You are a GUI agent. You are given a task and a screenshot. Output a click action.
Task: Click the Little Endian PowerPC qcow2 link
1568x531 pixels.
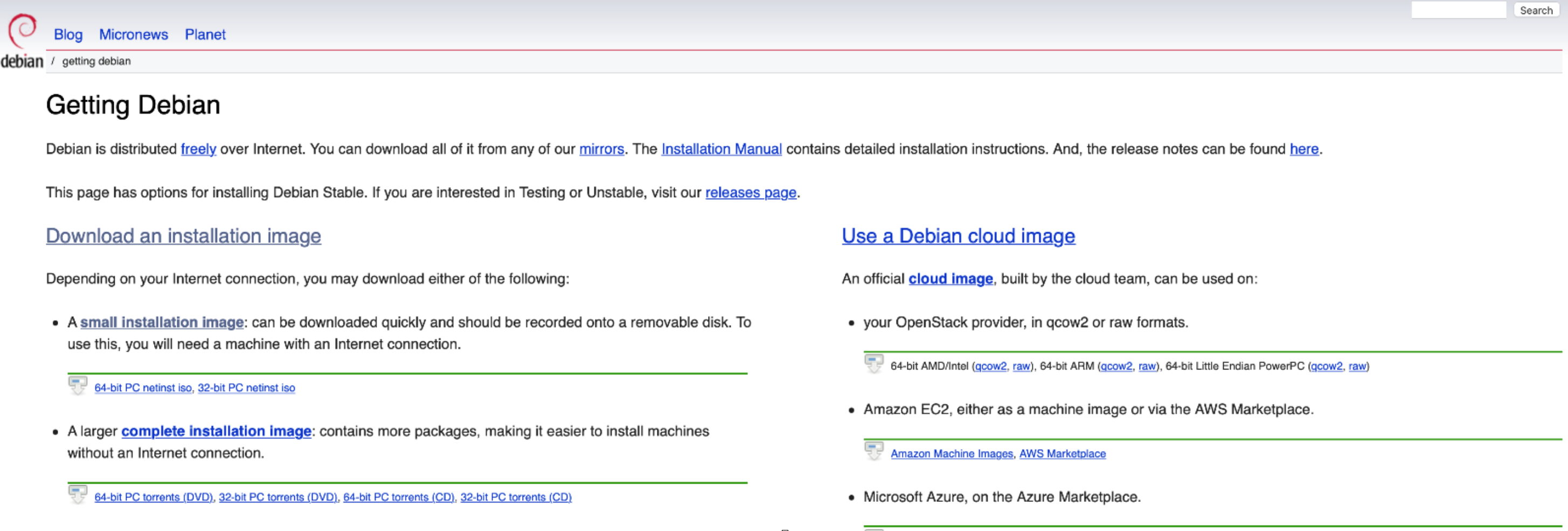pyautogui.click(x=1327, y=366)
